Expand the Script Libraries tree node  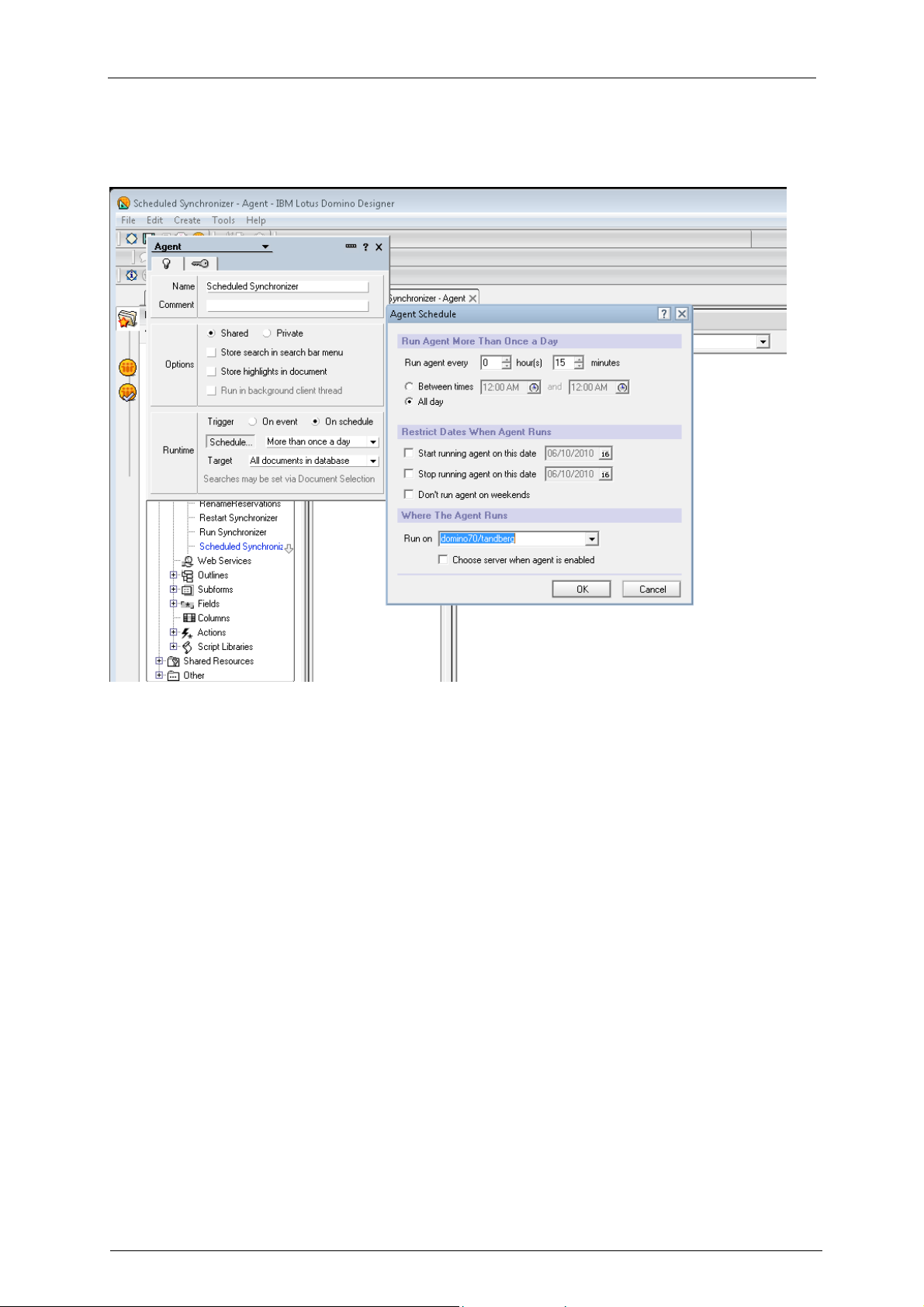pyautogui.click(x=174, y=646)
